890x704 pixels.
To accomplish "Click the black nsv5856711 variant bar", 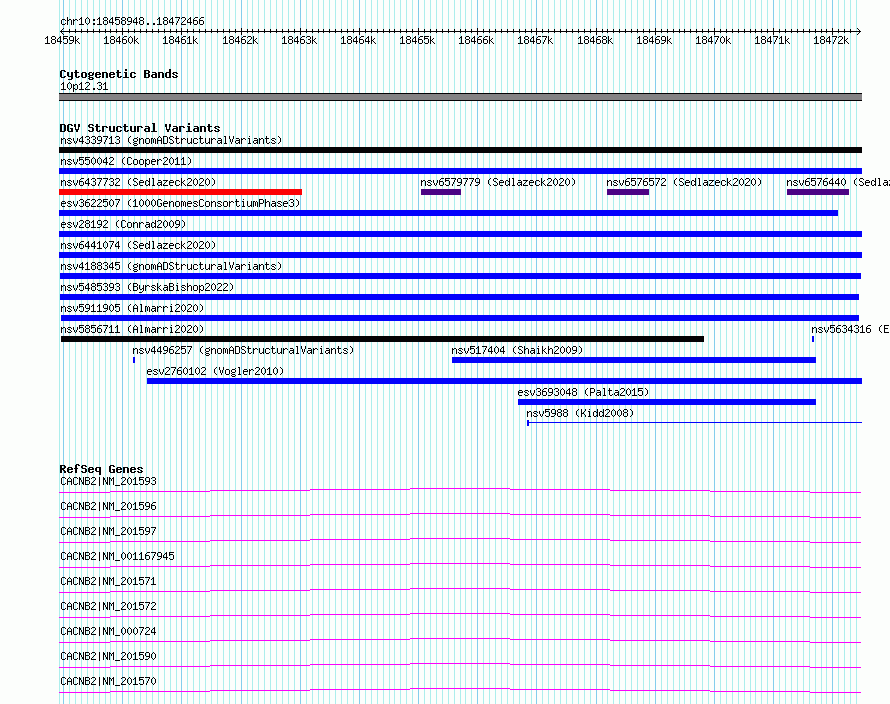I will point(383,339).
